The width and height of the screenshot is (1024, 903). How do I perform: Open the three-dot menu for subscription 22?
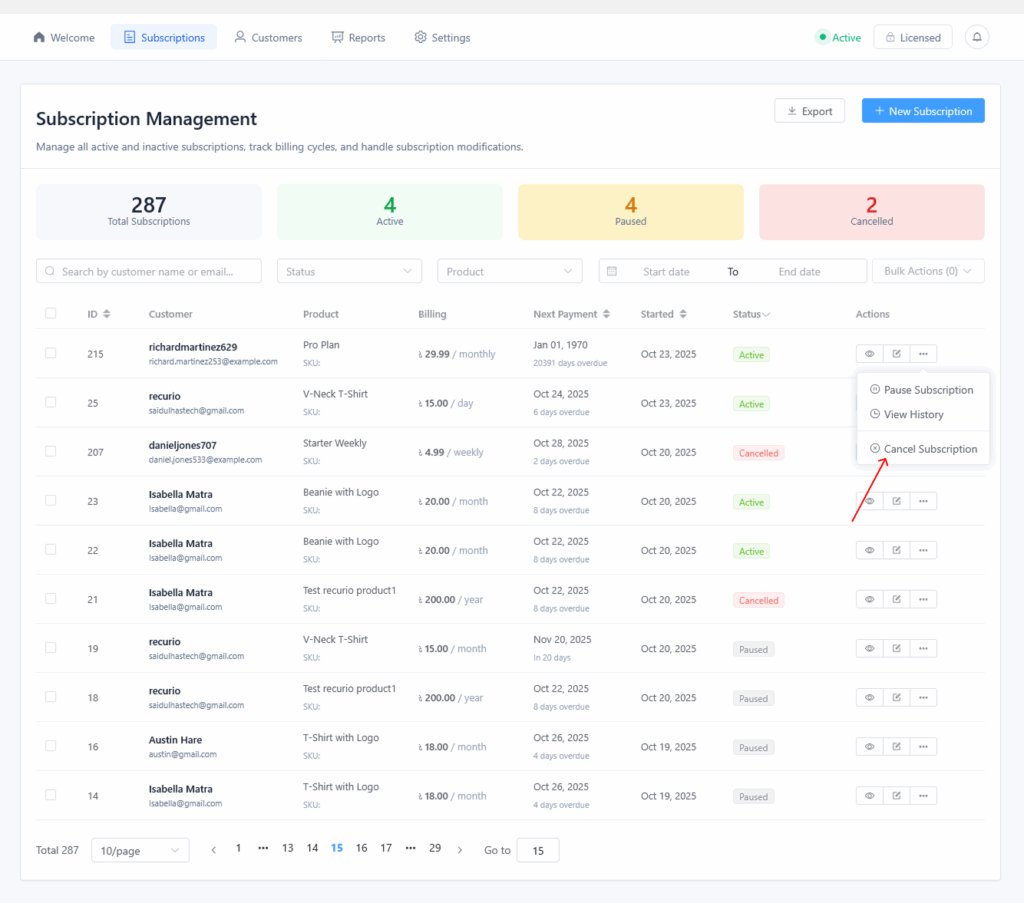tap(923, 550)
